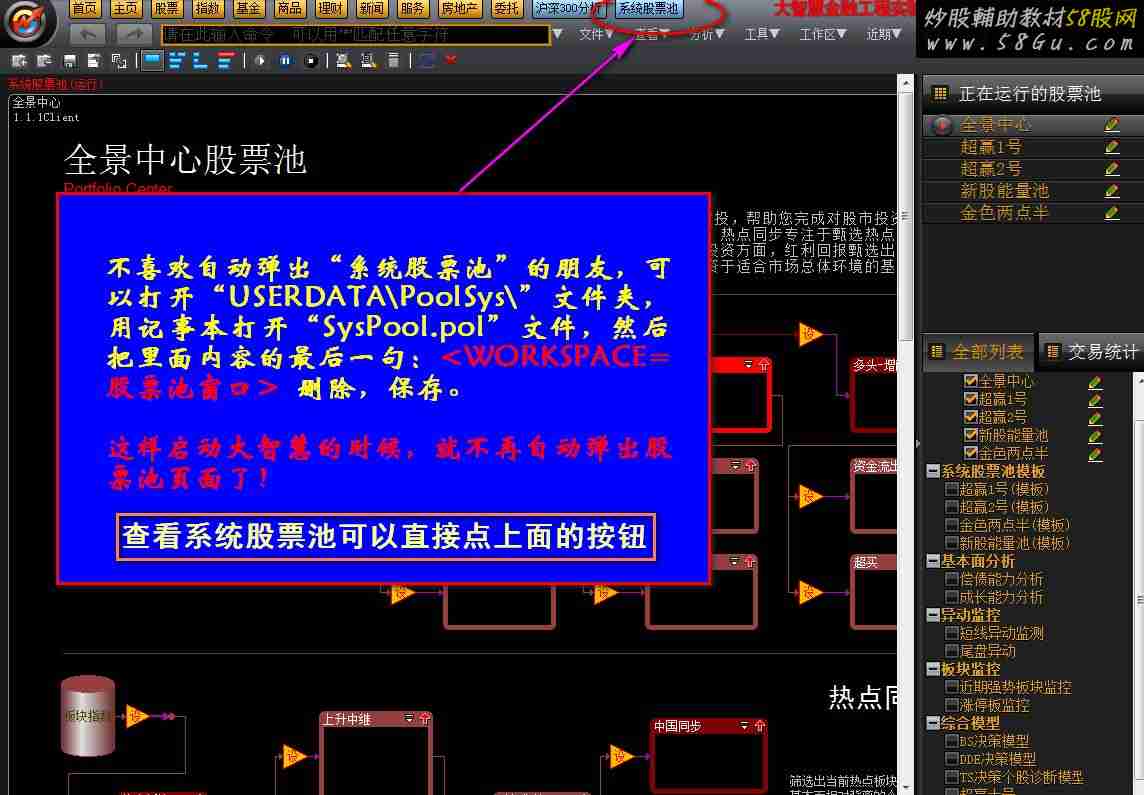This screenshot has height=795, width=1144.
Task: Uncheck the 新股能量池 checkbox in the list
Action: pos(970,435)
